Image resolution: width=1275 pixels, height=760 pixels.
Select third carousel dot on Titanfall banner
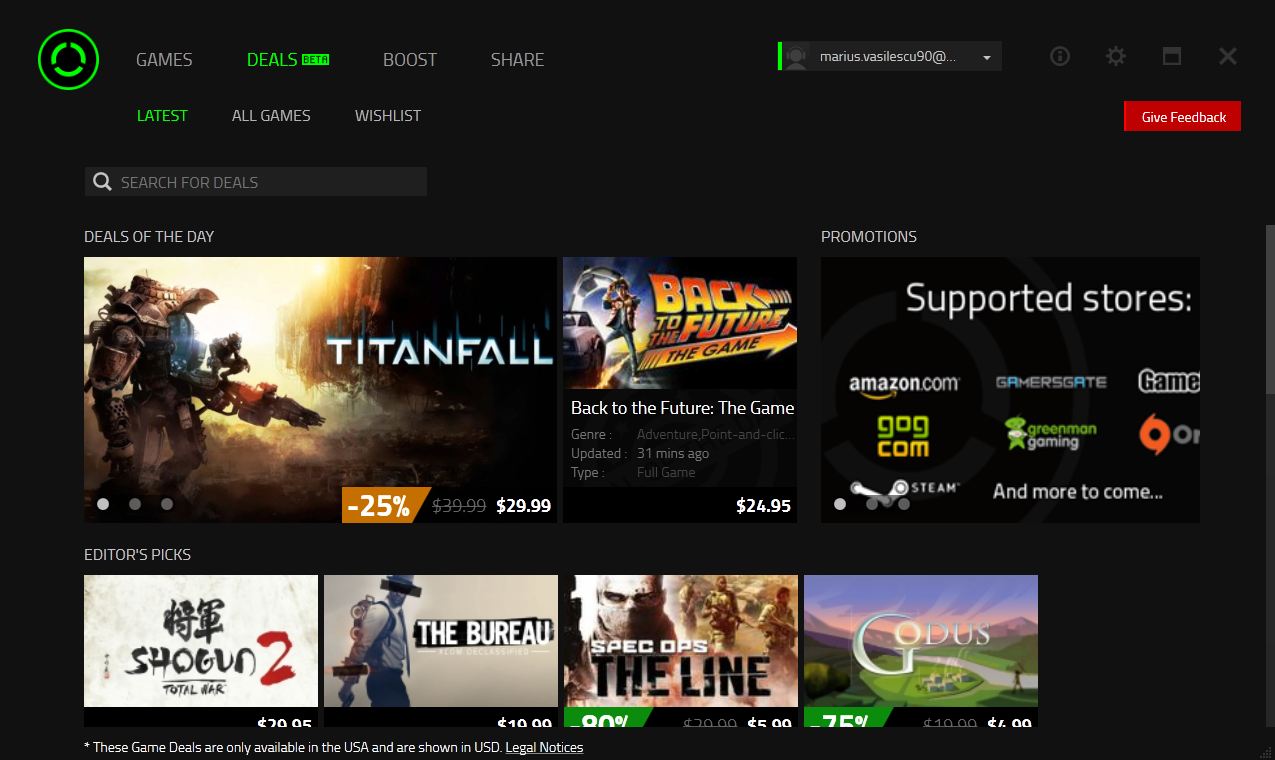pyautogui.click(x=167, y=504)
